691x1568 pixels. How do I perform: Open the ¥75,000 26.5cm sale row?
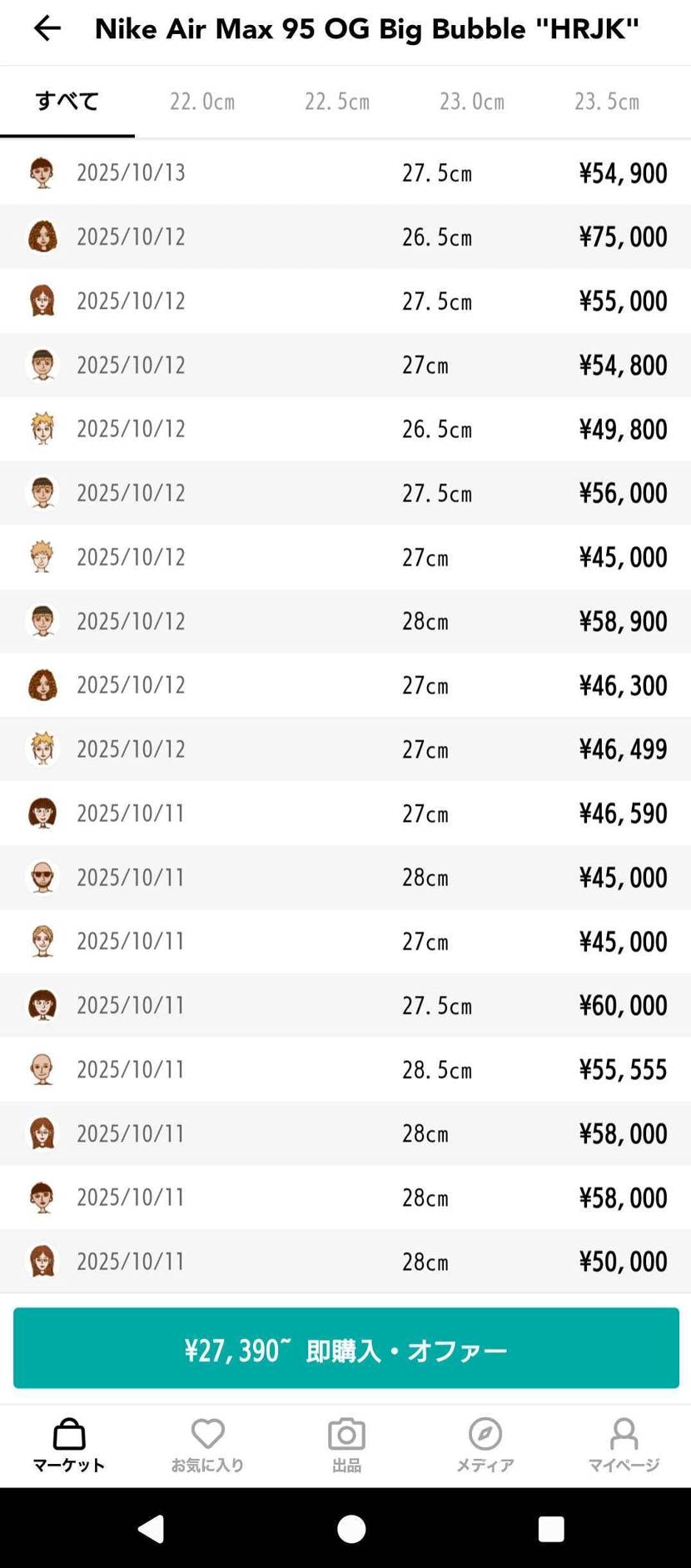point(345,236)
